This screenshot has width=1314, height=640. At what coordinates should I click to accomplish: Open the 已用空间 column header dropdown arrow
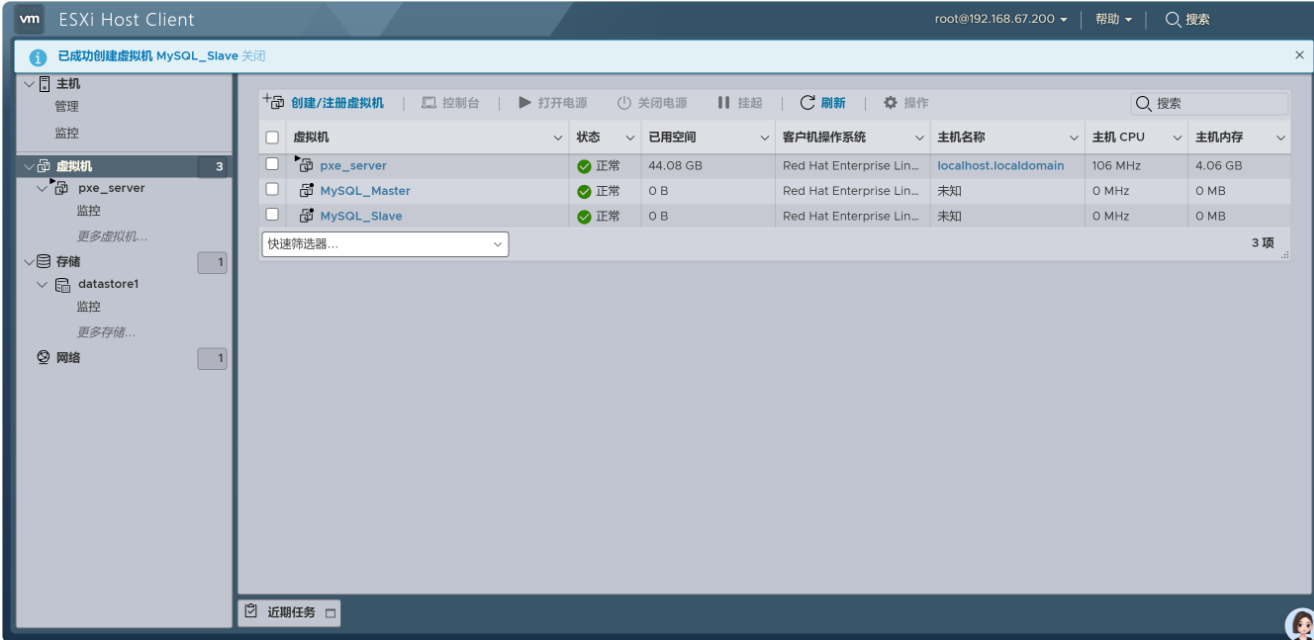pyautogui.click(x=765, y=138)
